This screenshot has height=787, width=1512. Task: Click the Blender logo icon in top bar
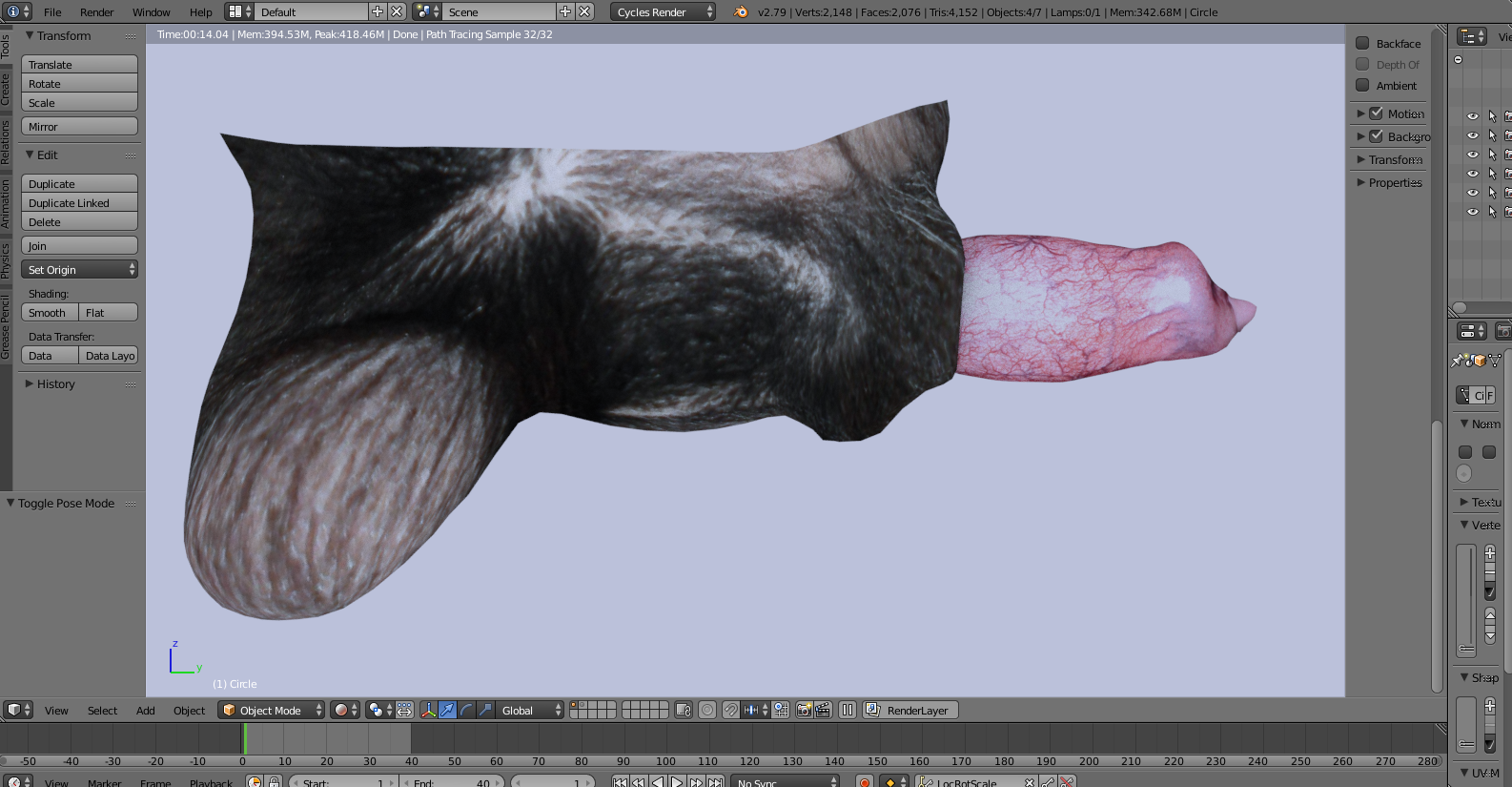pyautogui.click(x=741, y=12)
